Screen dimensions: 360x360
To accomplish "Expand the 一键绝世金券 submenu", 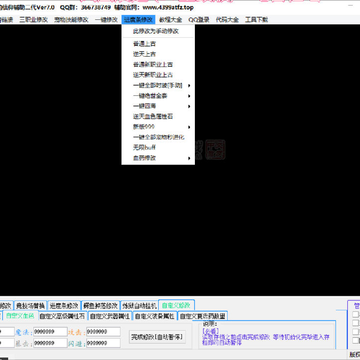I will coord(158,96).
